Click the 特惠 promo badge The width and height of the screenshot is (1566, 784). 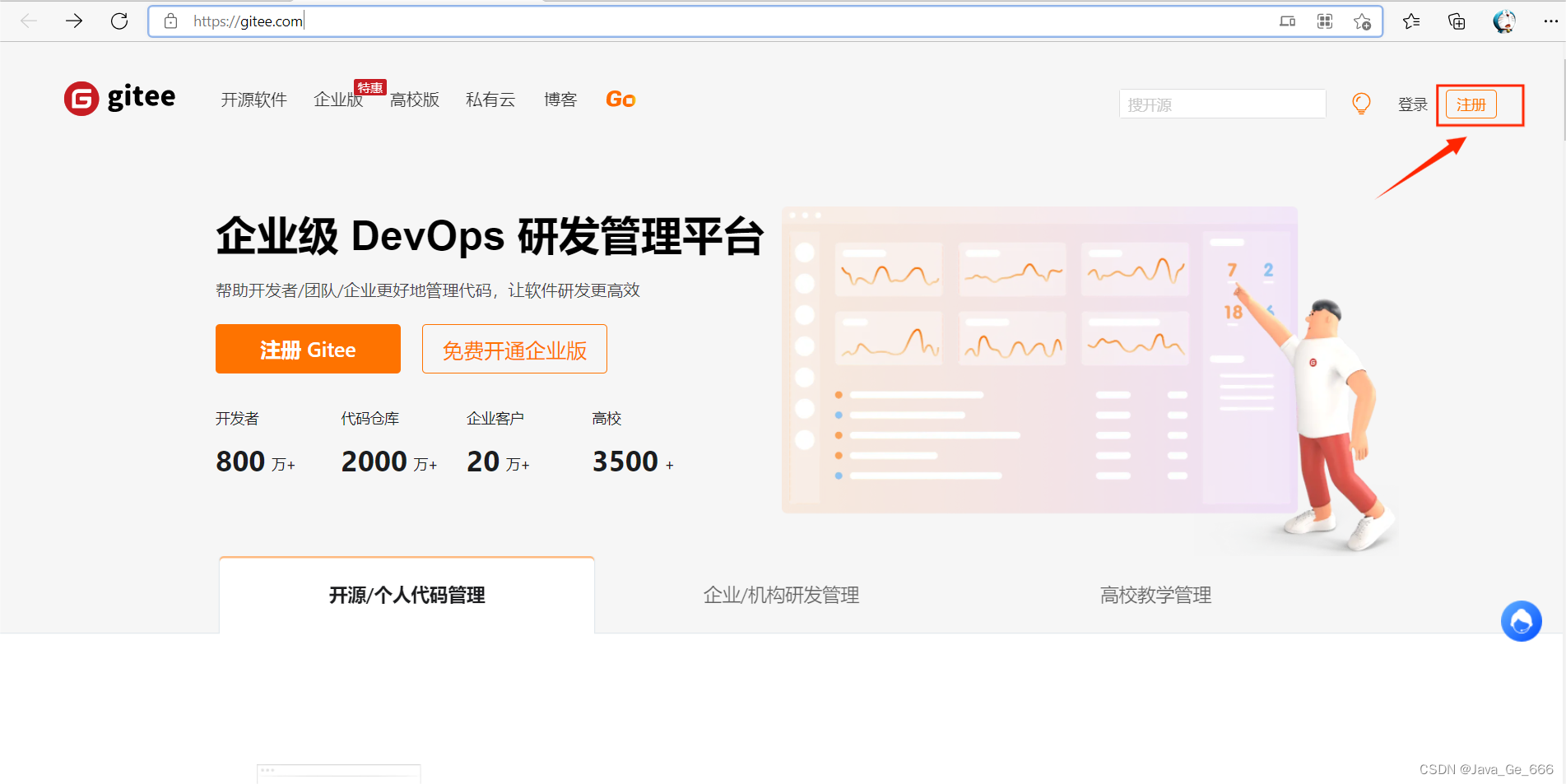point(370,87)
